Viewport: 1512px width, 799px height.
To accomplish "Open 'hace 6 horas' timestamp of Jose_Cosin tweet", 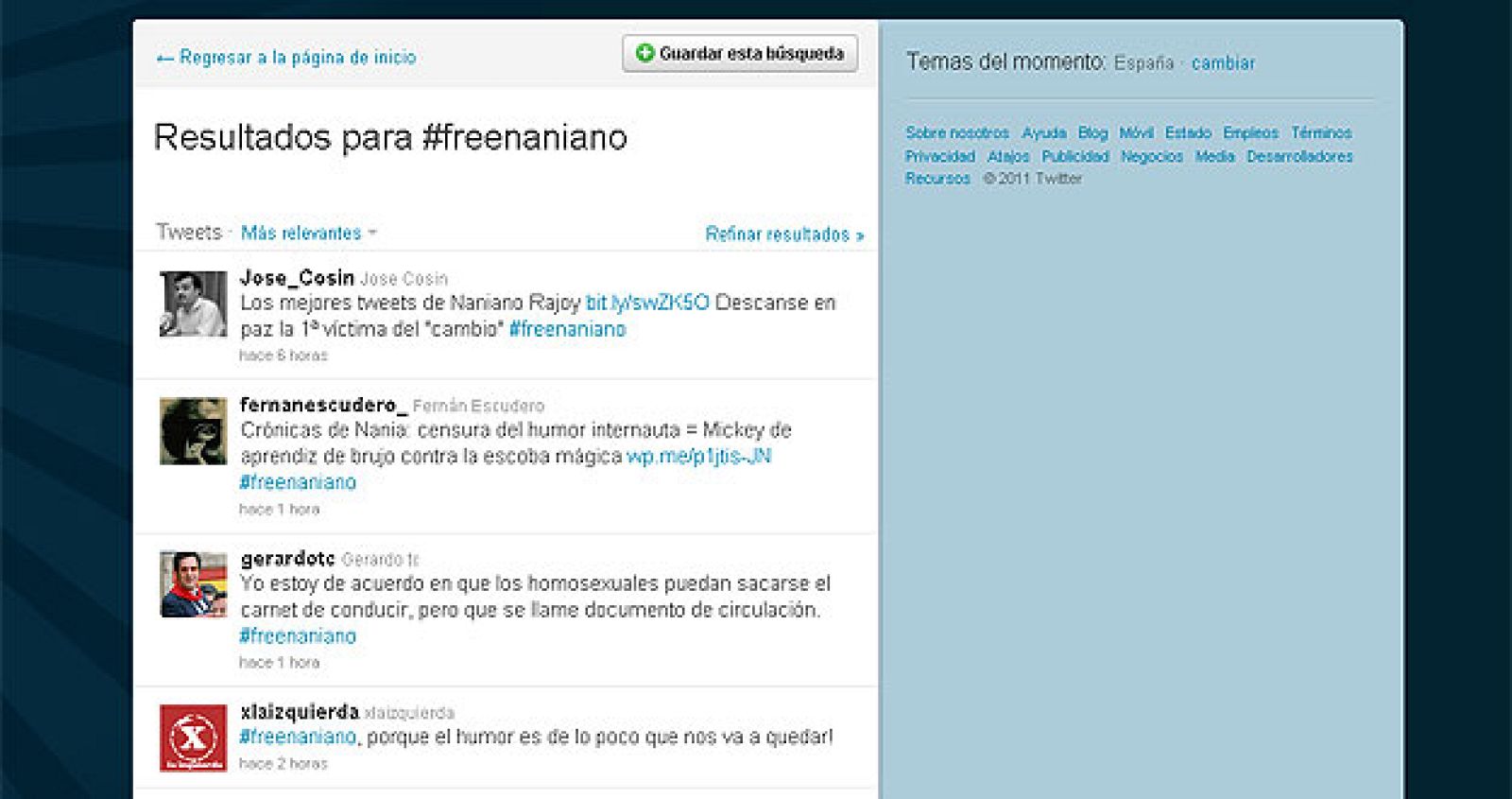I will click(283, 356).
